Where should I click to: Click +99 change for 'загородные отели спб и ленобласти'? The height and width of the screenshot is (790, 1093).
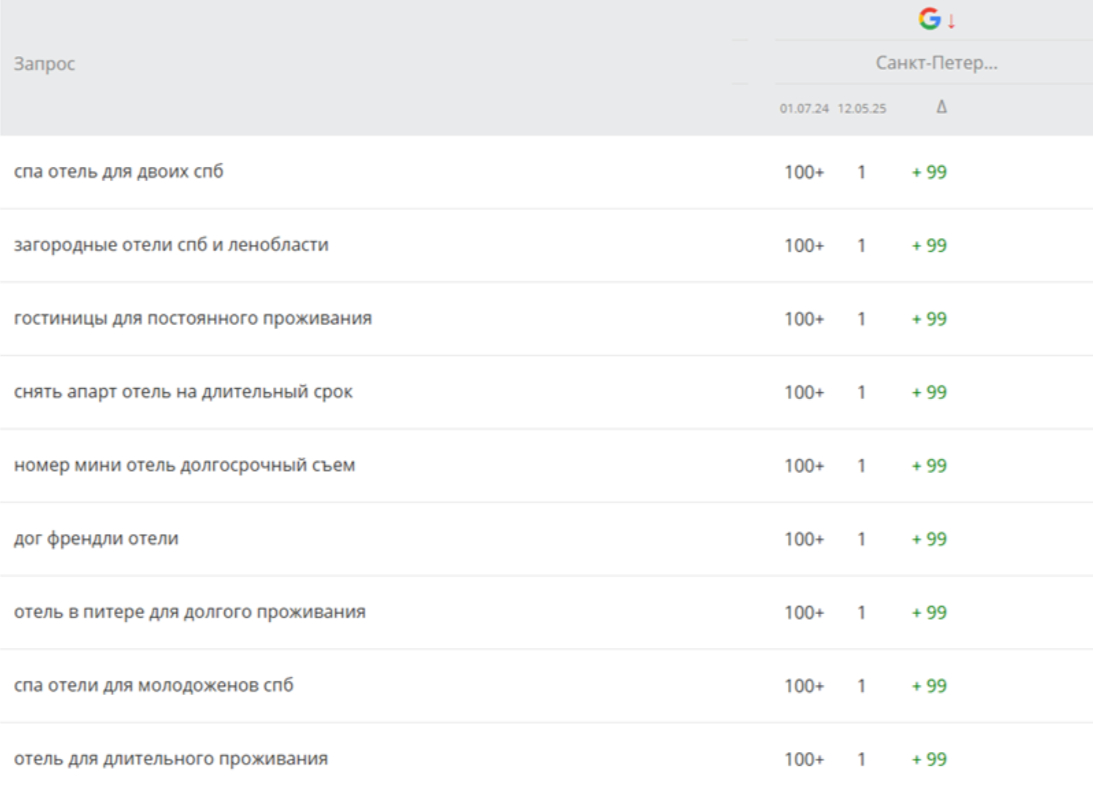(929, 245)
